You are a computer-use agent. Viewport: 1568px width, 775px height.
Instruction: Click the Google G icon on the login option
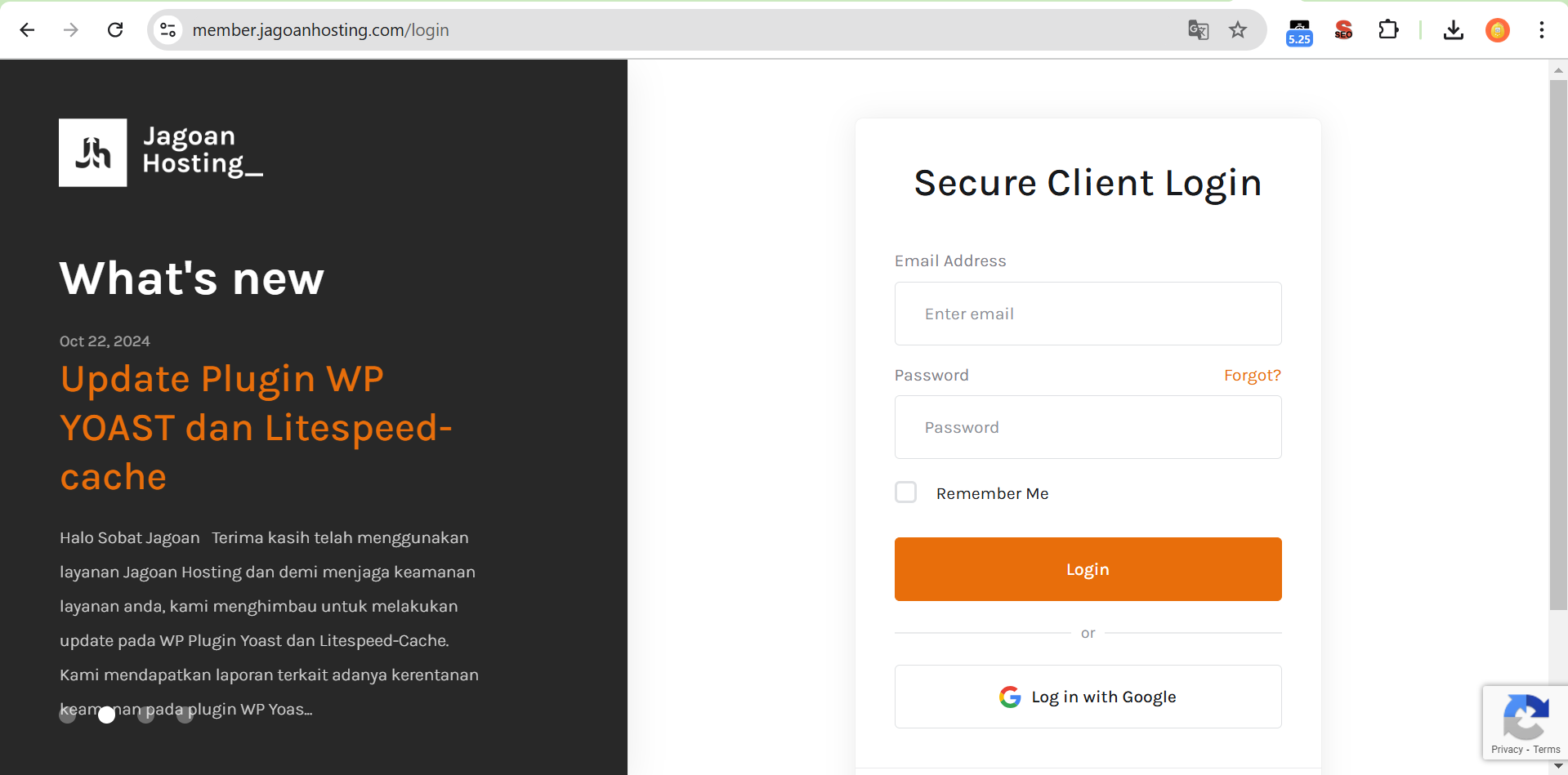tap(1010, 697)
